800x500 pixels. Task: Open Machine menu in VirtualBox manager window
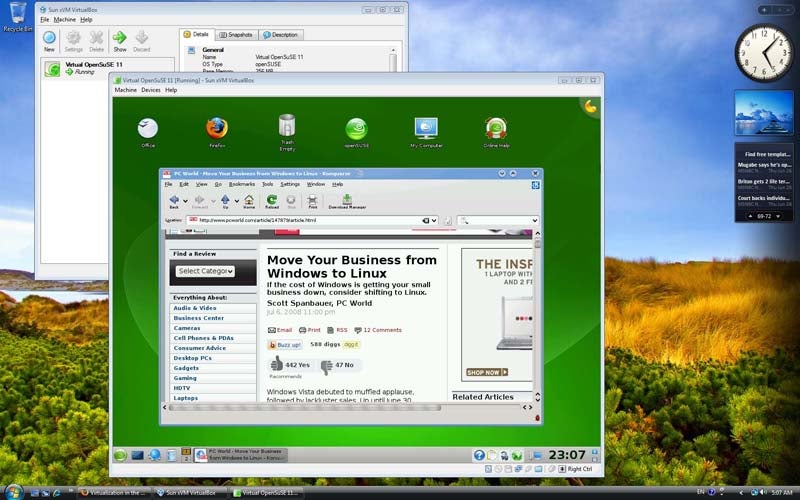pyautogui.click(x=65, y=19)
